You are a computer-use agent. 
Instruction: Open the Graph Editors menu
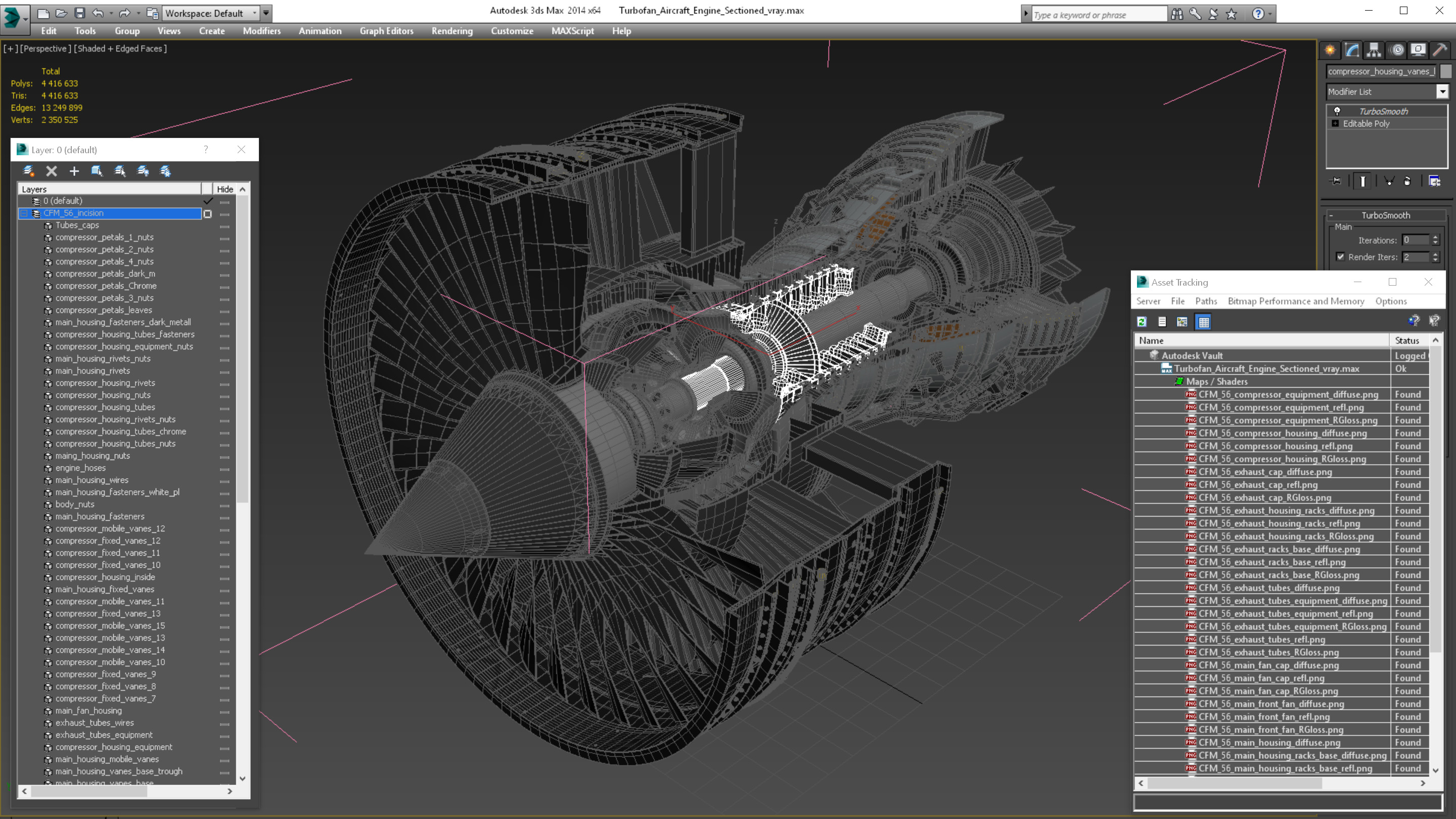tap(387, 31)
